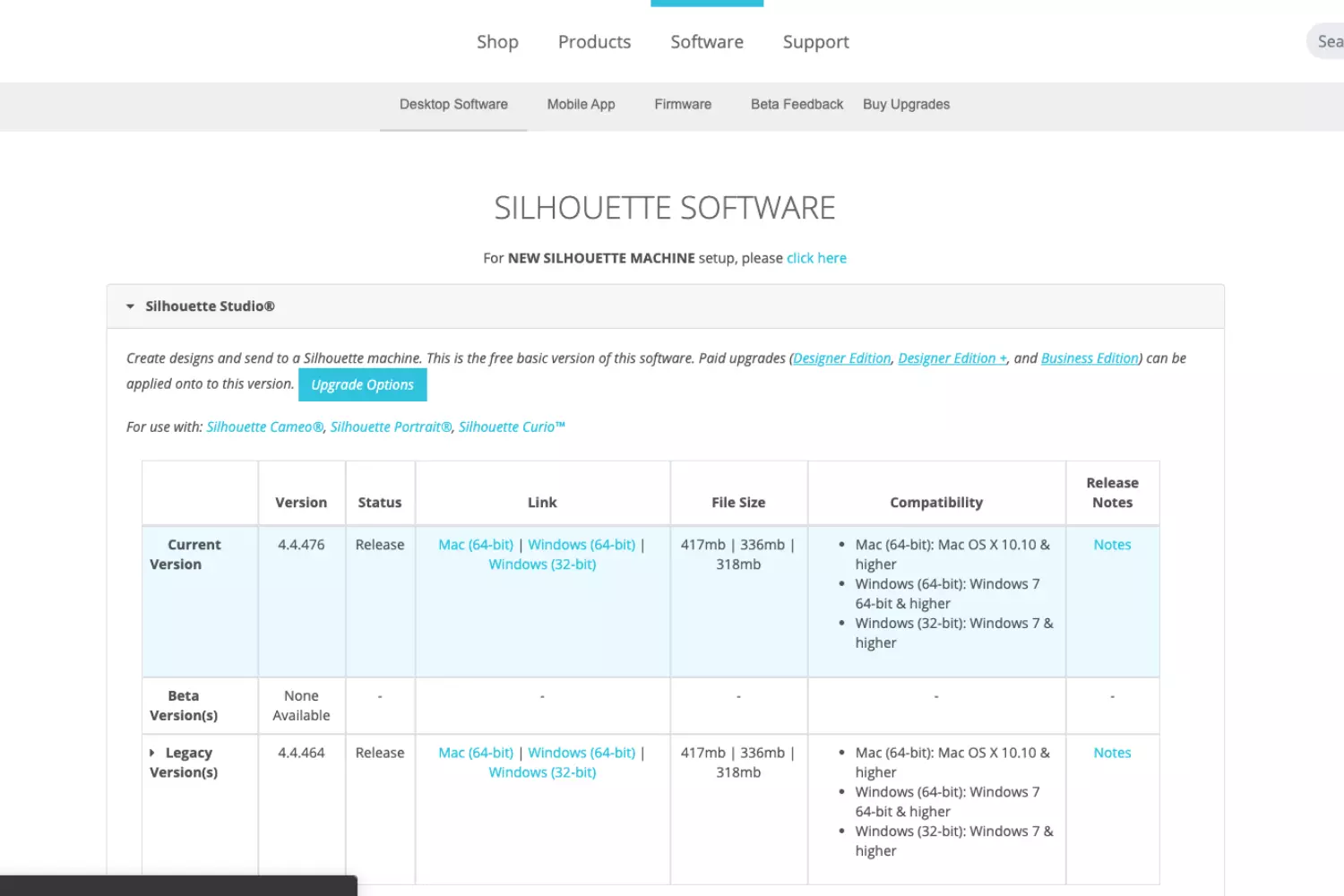This screenshot has width=1344, height=896.
Task: Open the Support menu
Action: click(x=815, y=42)
